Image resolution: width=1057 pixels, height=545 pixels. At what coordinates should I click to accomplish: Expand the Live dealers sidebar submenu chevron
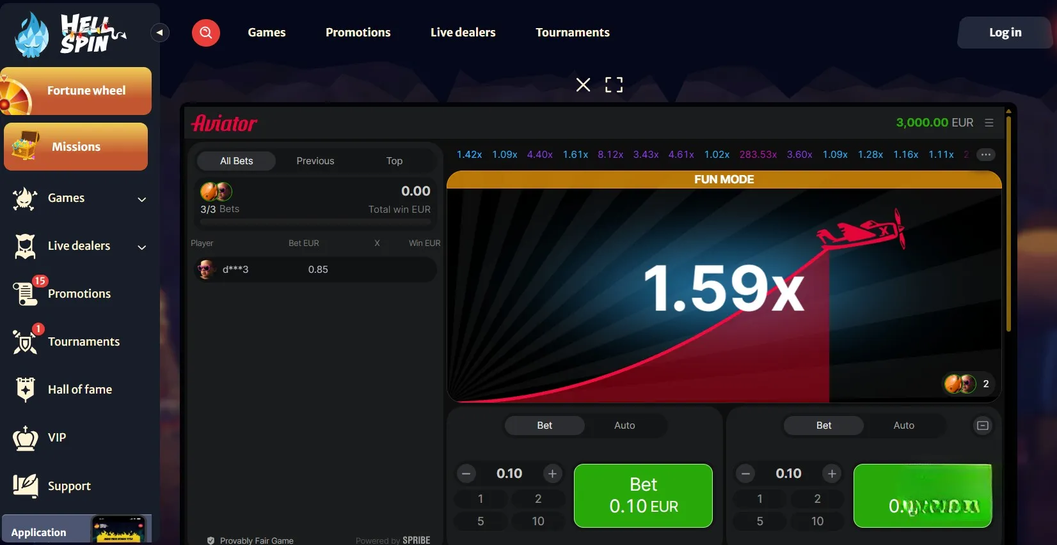coord(142,248)
